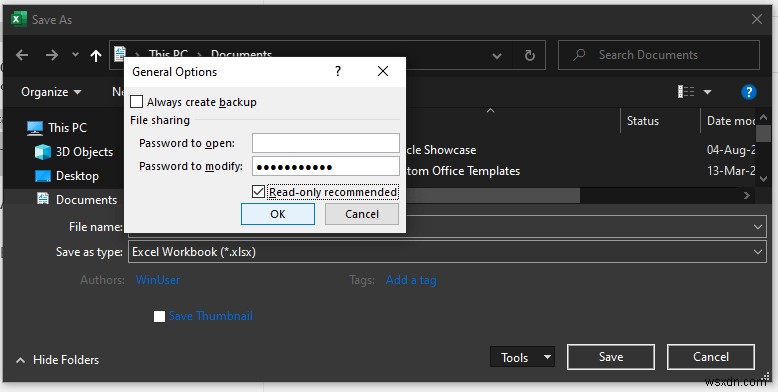Click the document icon in address bar

point(120,54)
